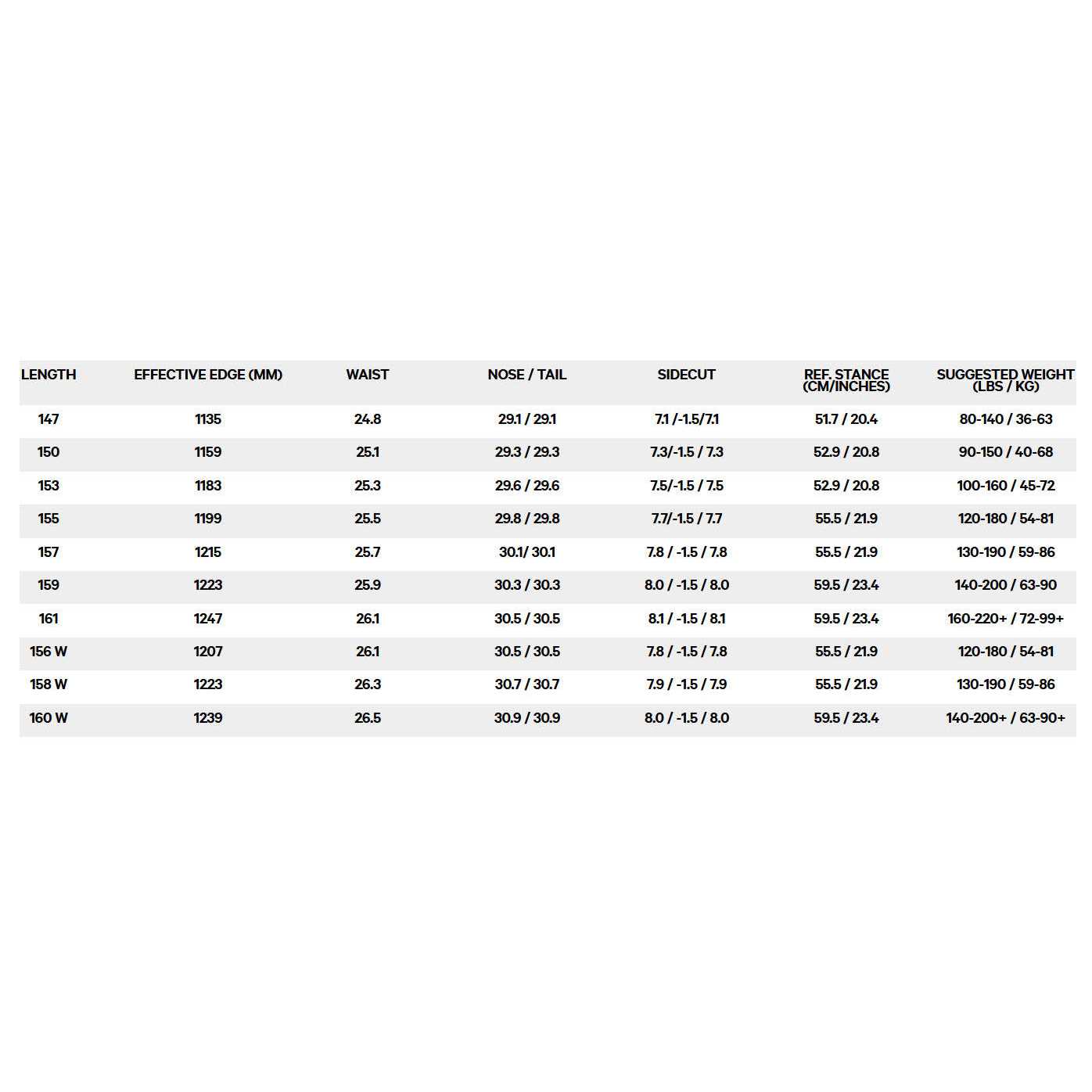Click sidecut value 7.7/-1.5 / 7.7

coord(686,519)
